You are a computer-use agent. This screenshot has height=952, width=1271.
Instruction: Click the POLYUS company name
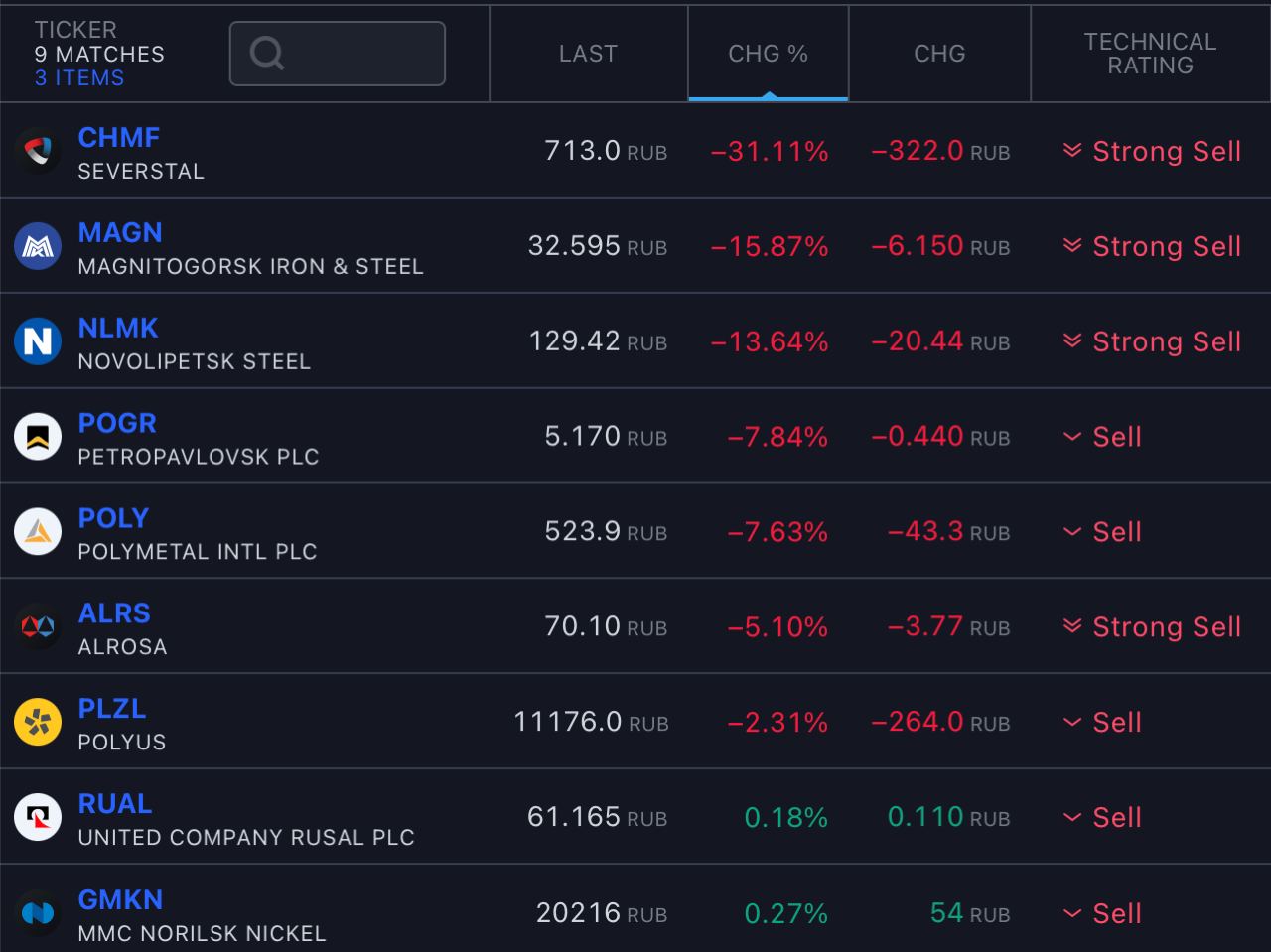[122, 744]
